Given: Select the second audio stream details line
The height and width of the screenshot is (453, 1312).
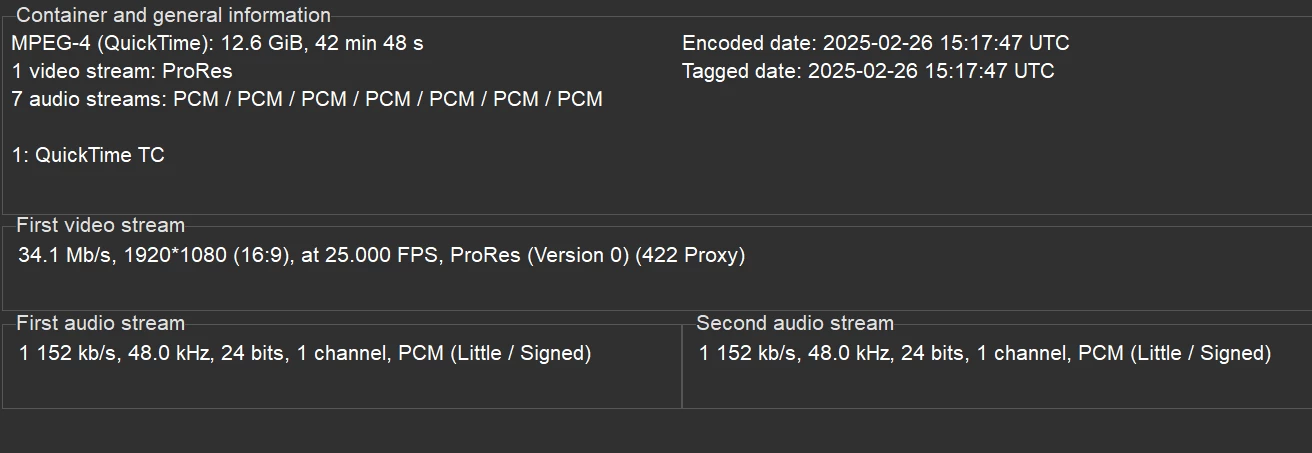Looking at the screenshot, I should pyautogui.click(x=984, y=353).
